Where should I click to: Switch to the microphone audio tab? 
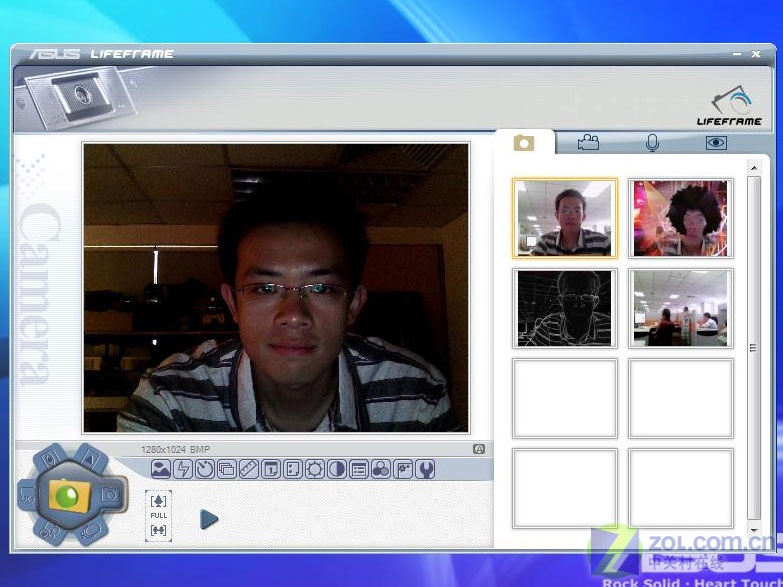click(652, 143)
